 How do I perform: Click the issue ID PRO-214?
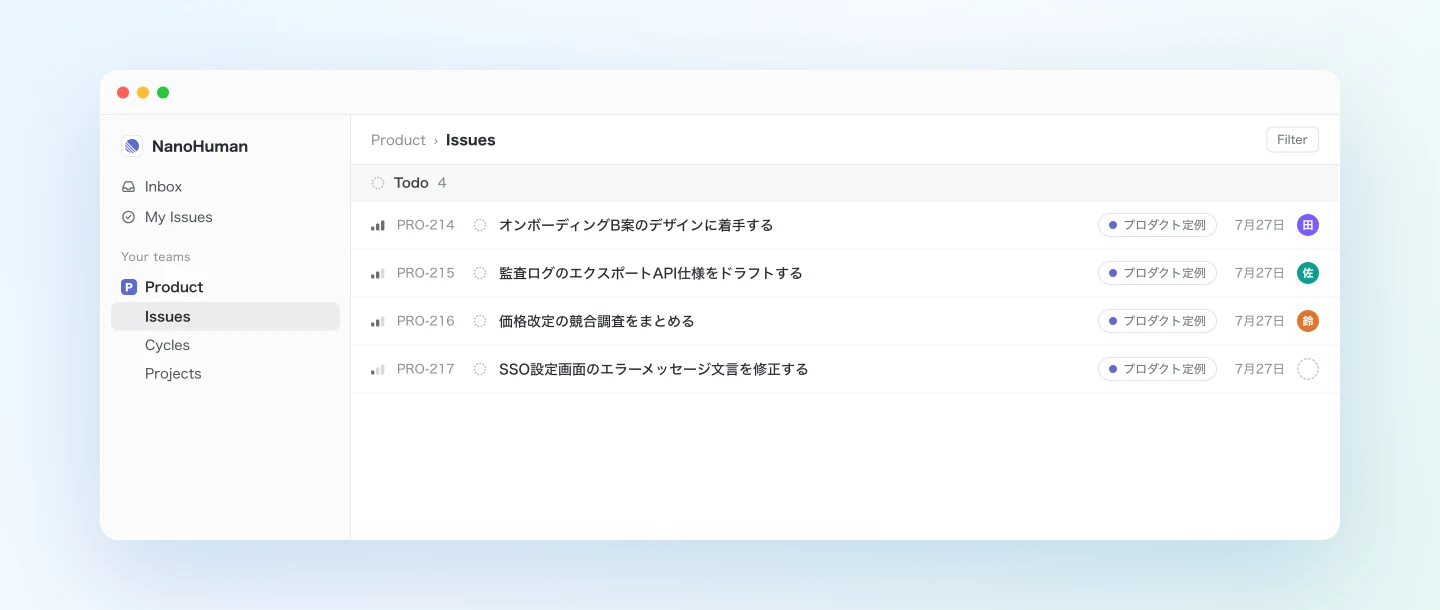pyautogui.click(x=426, y=225)
